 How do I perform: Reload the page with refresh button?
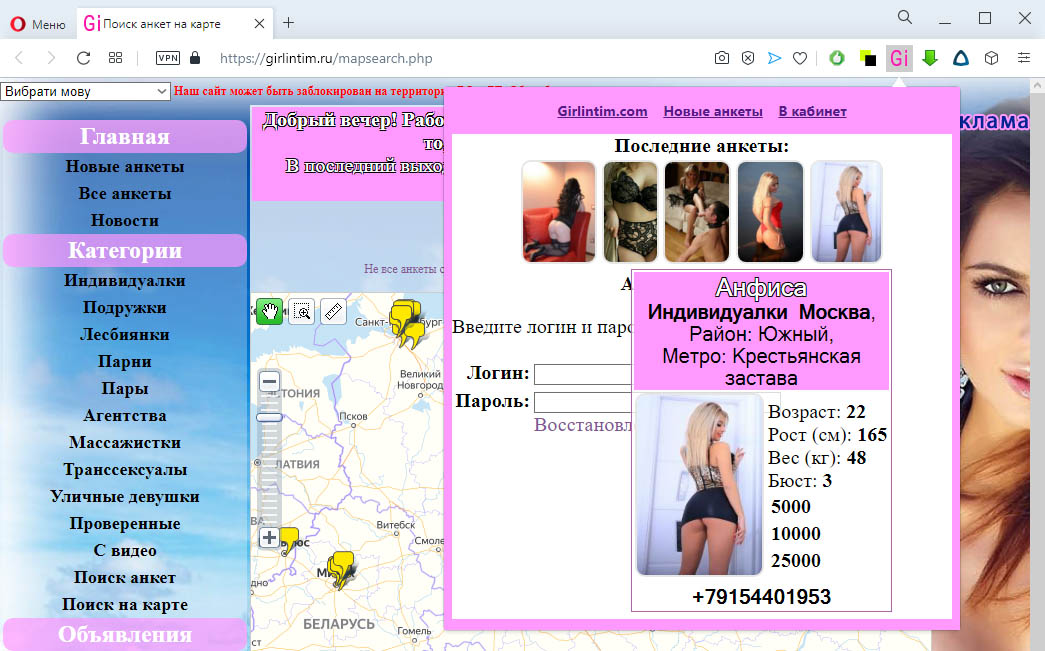[x=83, y=58]
